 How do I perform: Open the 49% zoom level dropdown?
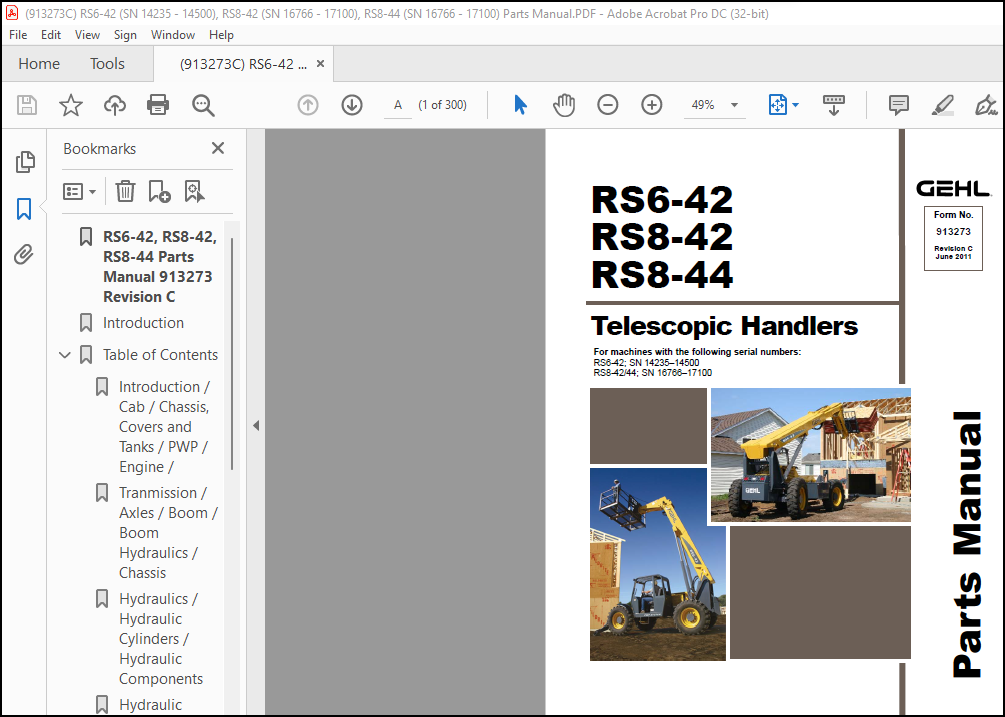point(715,105)
